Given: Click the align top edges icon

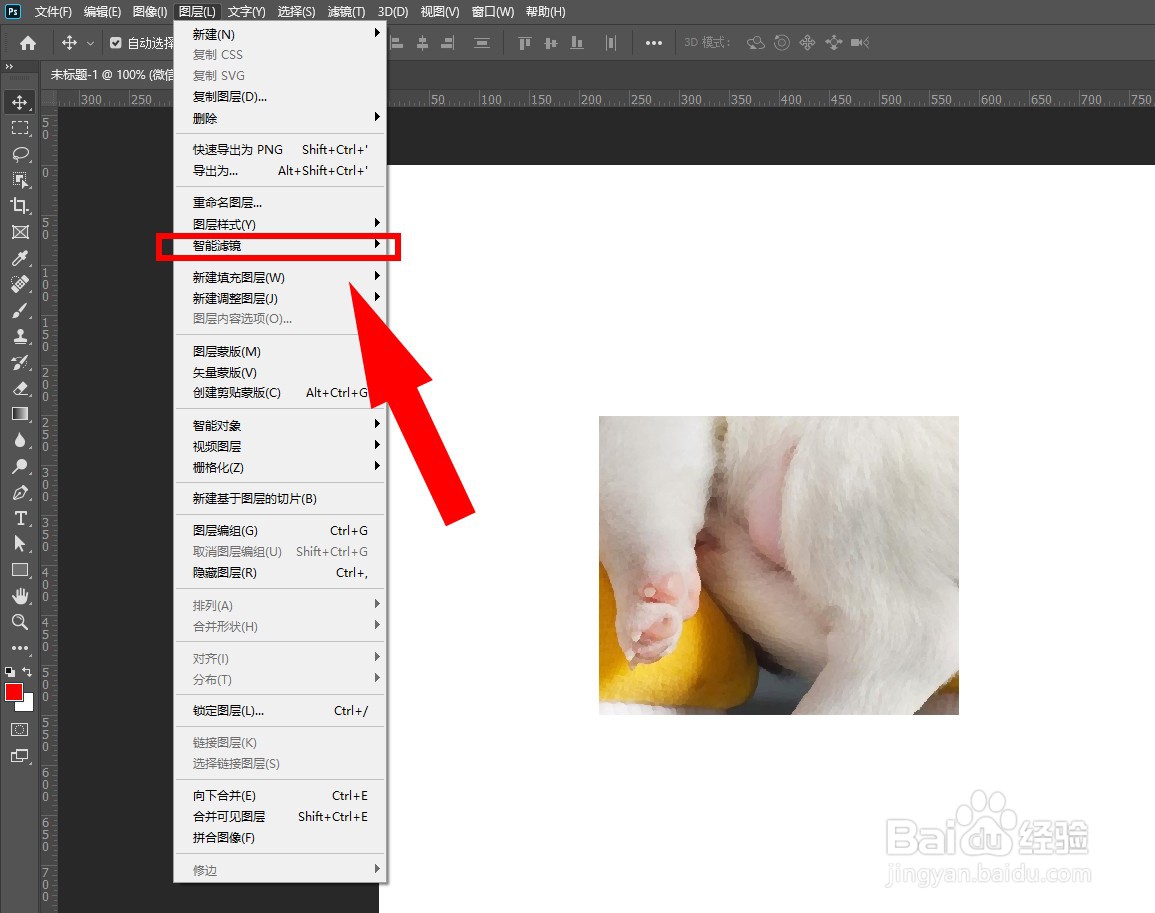Looking at the screenshot, I should [524, 43].
